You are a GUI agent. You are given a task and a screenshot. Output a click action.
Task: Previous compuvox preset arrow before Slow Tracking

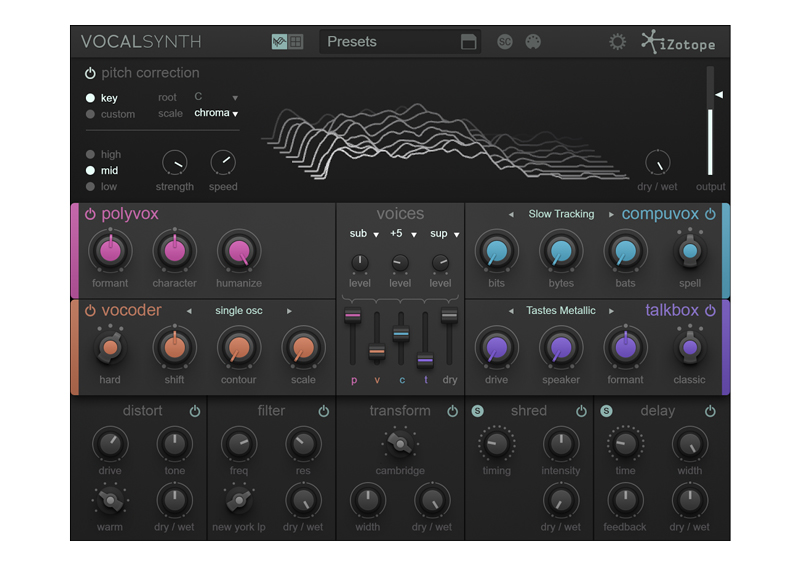(x=511, y=214)
